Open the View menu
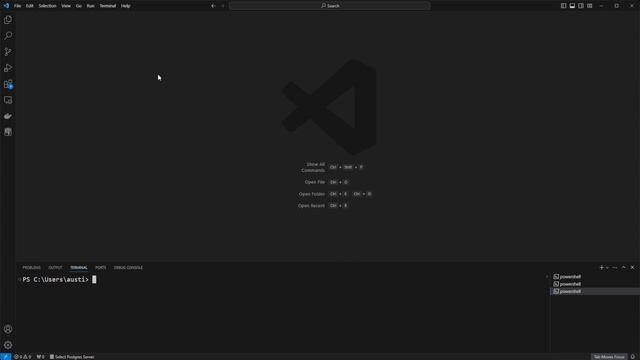640x360 pixels. pyautogui.click(x=66, y=6)
